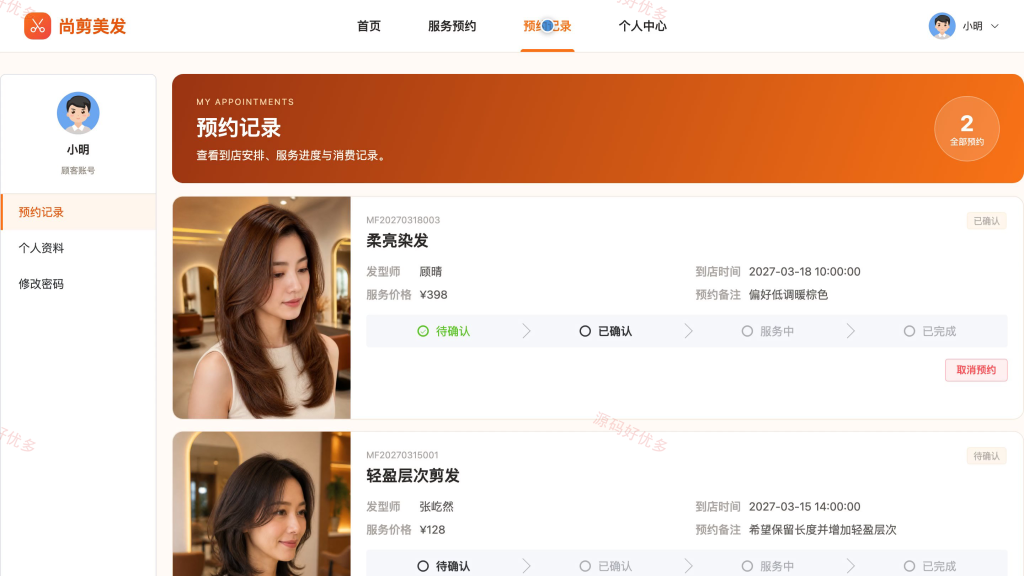
Task: Click arrival time 2027-03-15 14:00:00
Action: [805, 507]
